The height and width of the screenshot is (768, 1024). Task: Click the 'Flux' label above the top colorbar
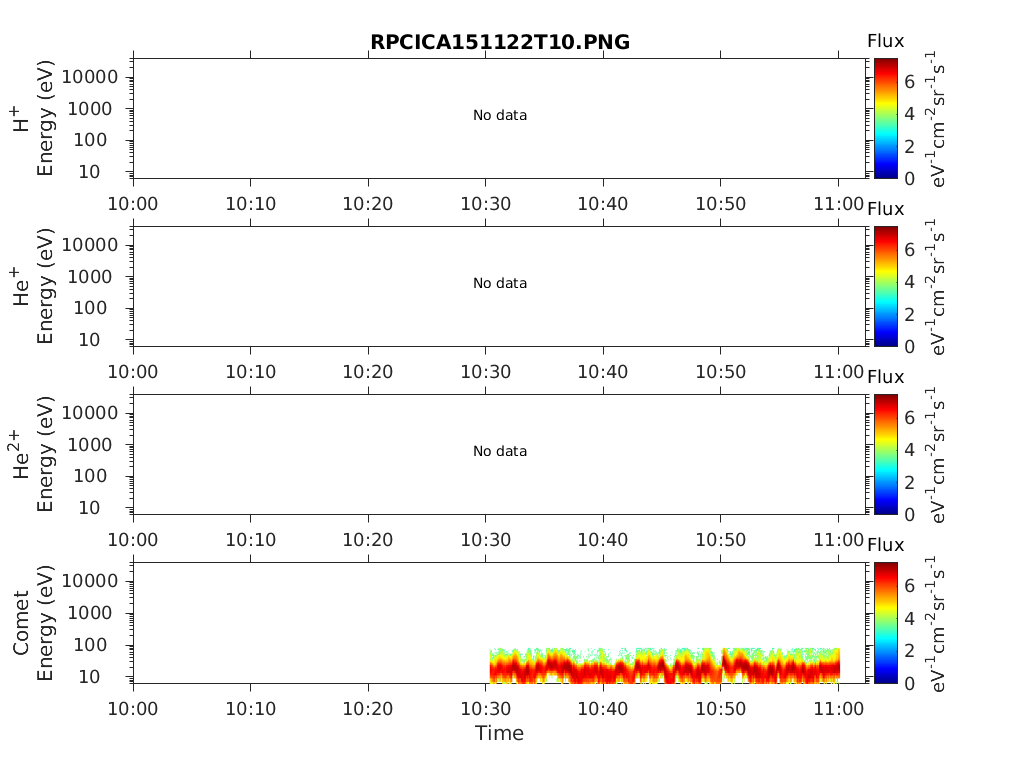[x=885, y=41]
